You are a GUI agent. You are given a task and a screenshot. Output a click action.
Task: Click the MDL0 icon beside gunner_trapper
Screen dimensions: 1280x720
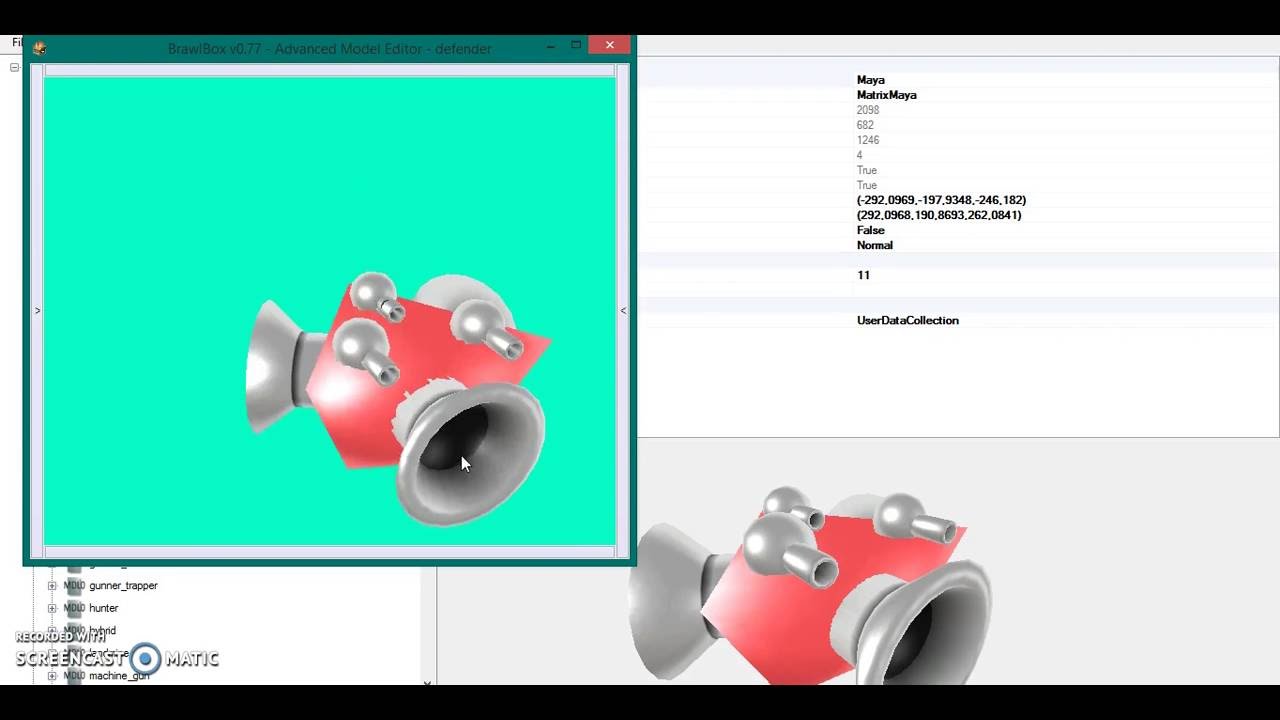pos(74,586)
